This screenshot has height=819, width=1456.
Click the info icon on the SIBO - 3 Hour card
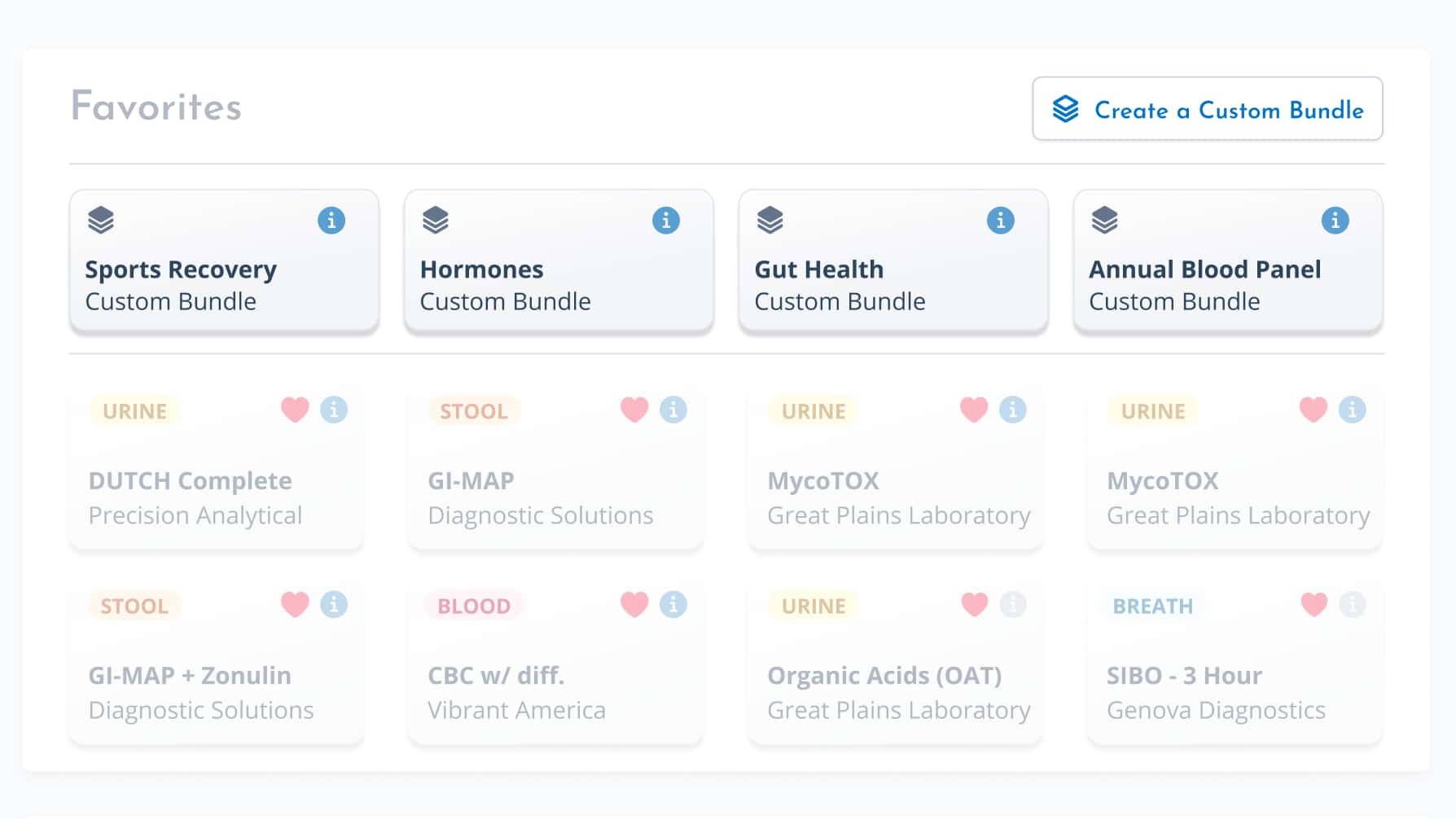coord(1353,605)
